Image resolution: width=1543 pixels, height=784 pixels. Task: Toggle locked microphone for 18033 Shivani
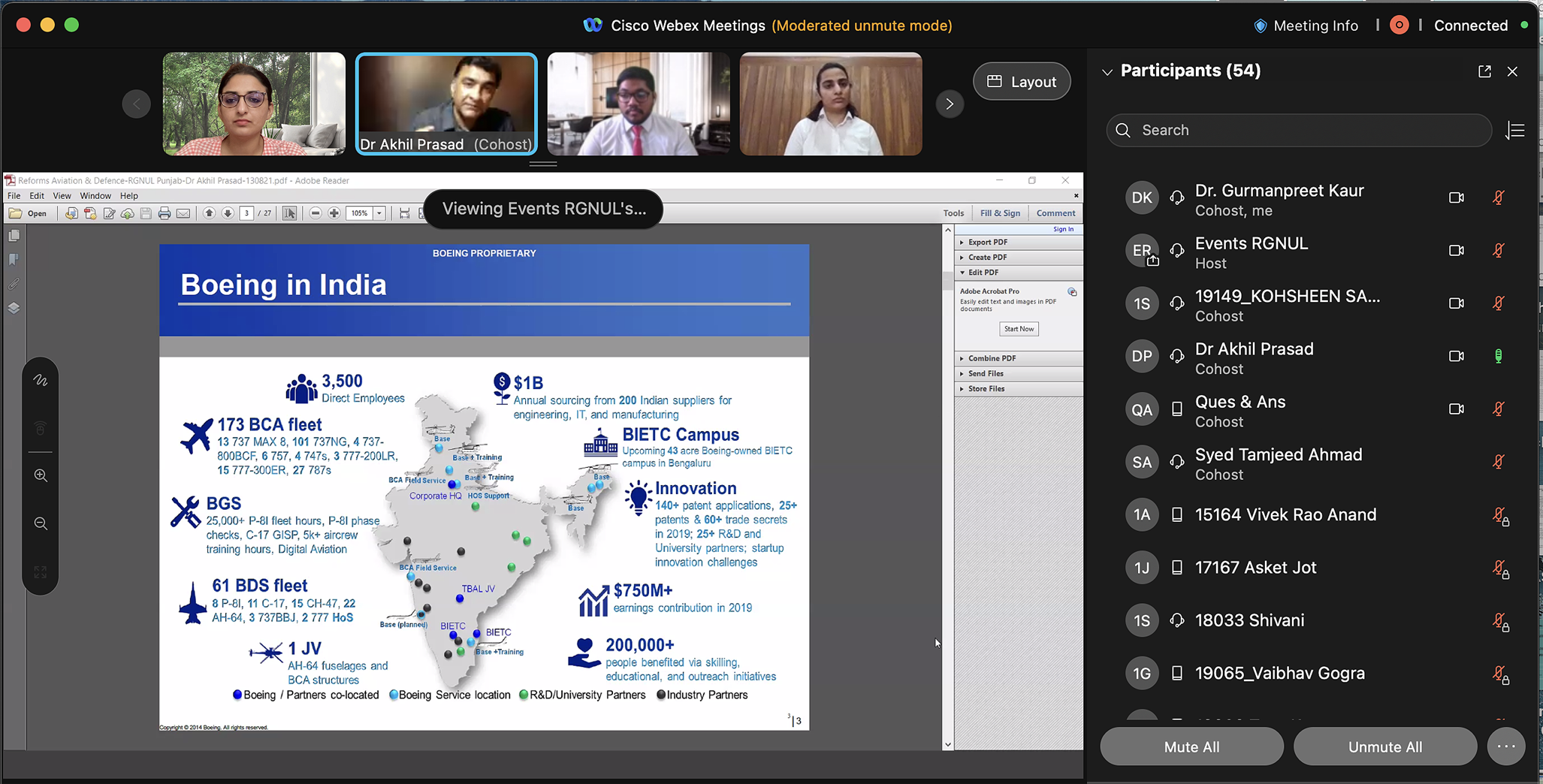1500,622
